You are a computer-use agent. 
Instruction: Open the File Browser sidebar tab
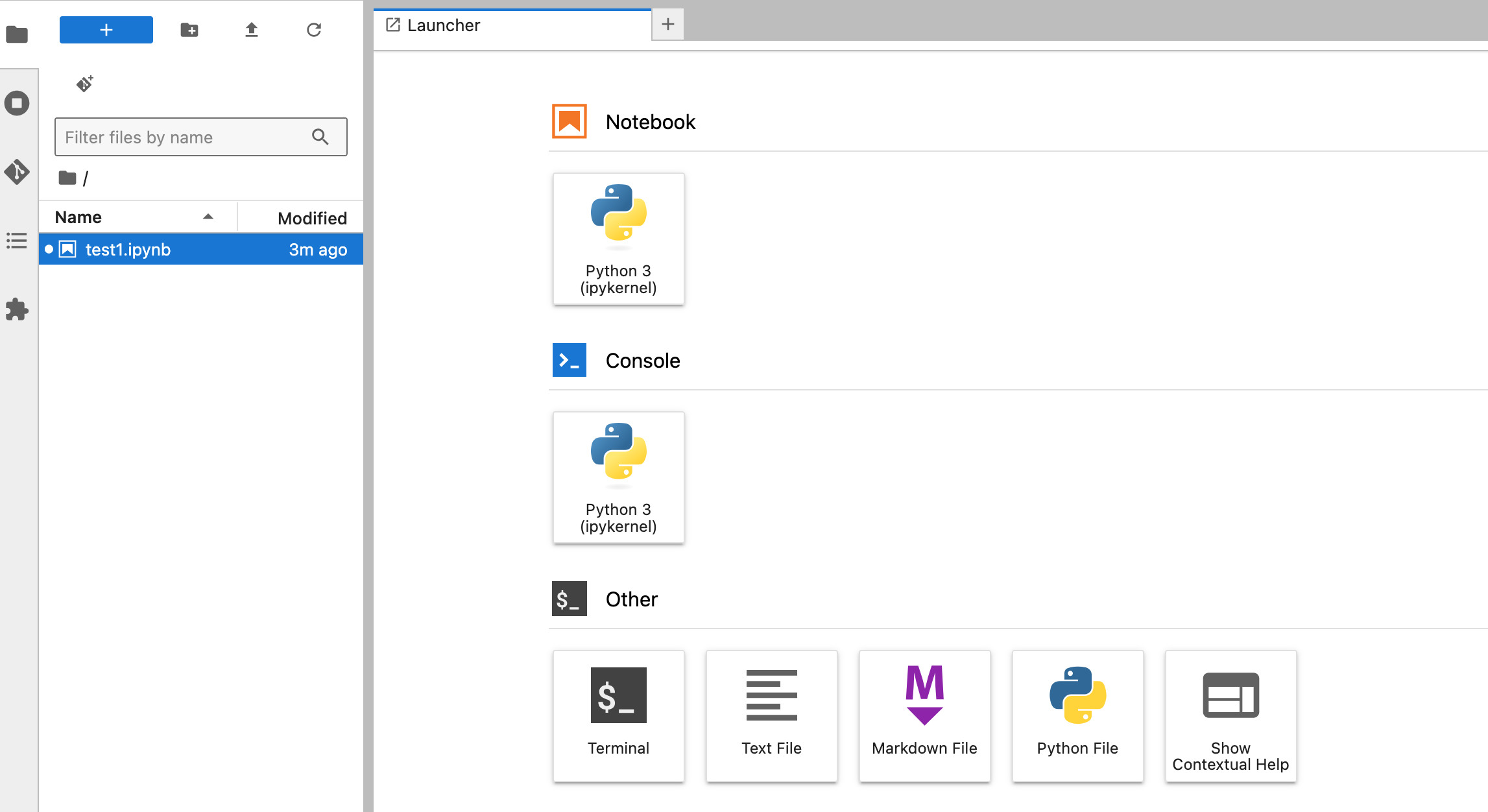click(x=17, y=34)
